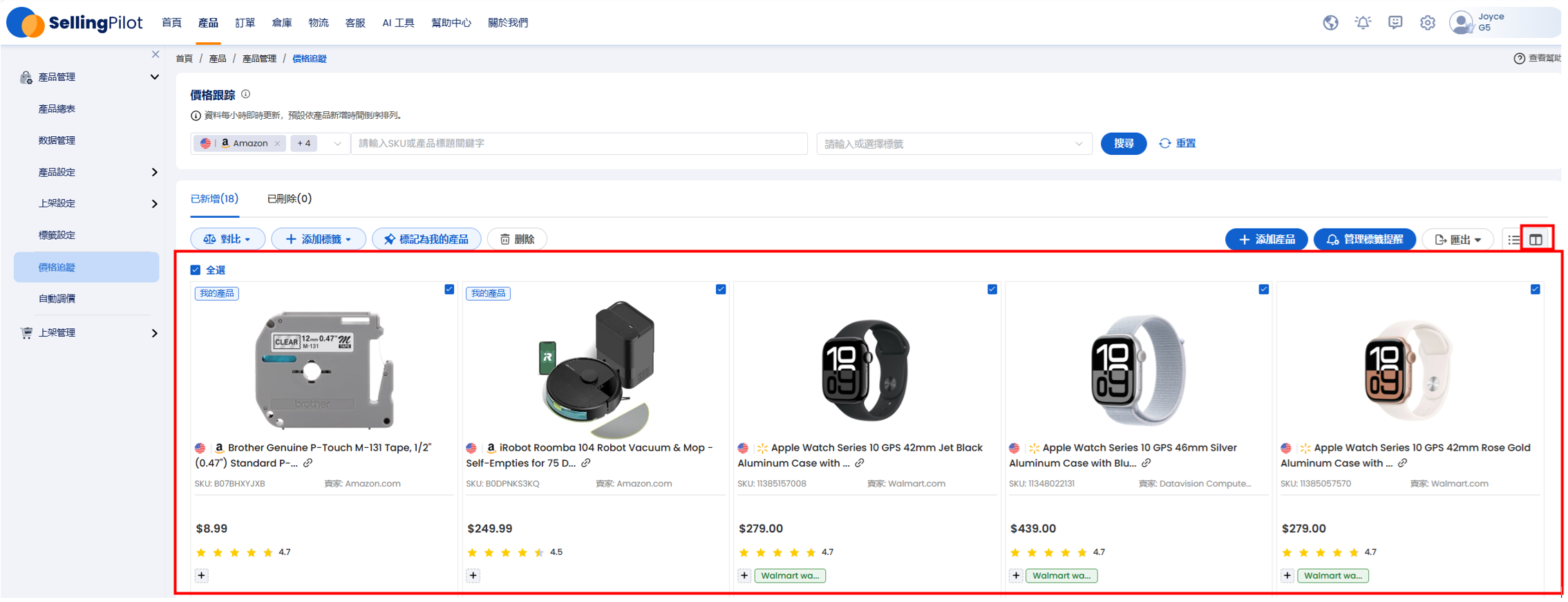Viewport: 1568px width, 602px height.
Task: Select 標籤設定 in the sidebar
Action: [57, 235]
